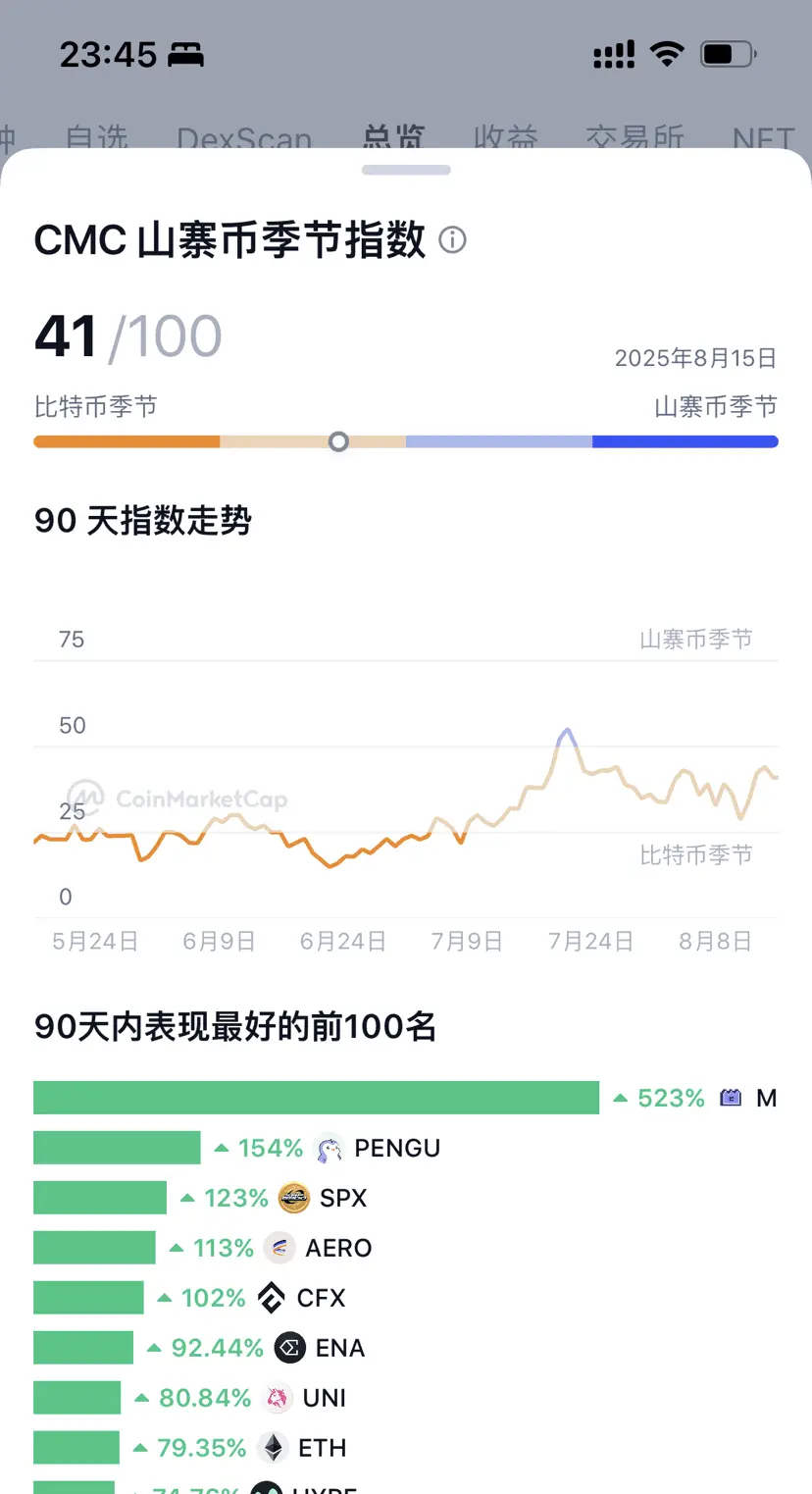812x1494 pixels.
Task: Select the 自选 tab
Action: coord(97,140)
